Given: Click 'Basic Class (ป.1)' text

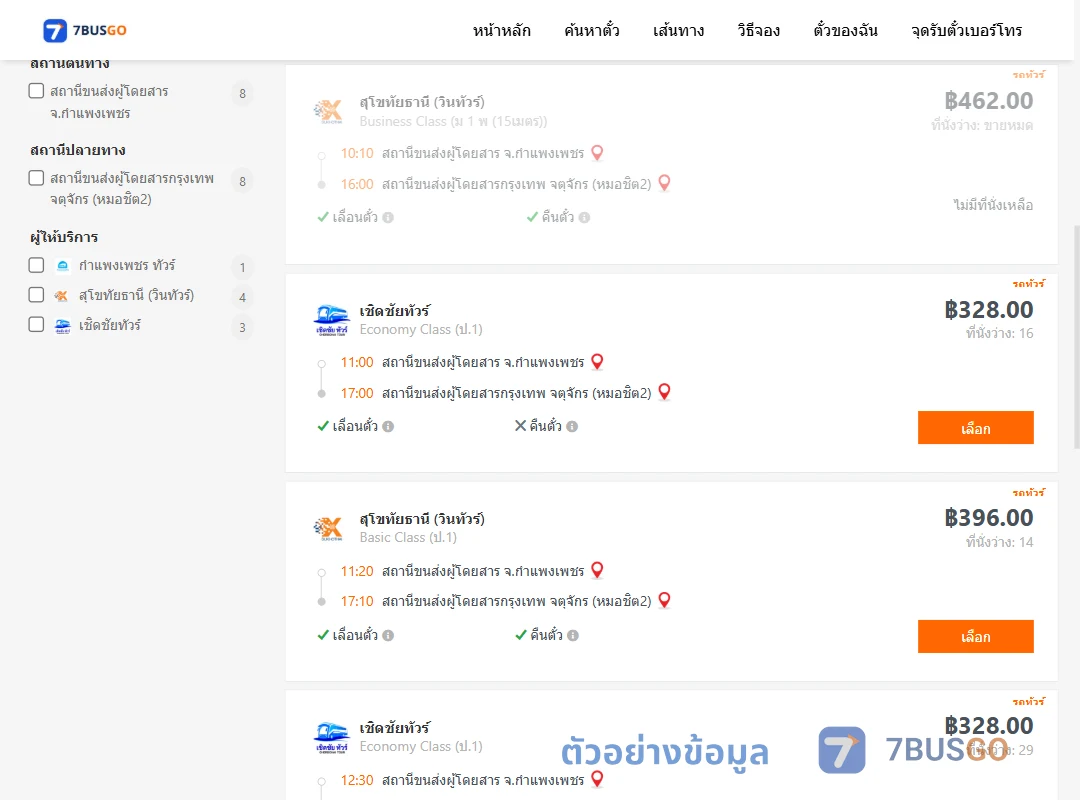Looking at the screenshot, I should 408,537.
